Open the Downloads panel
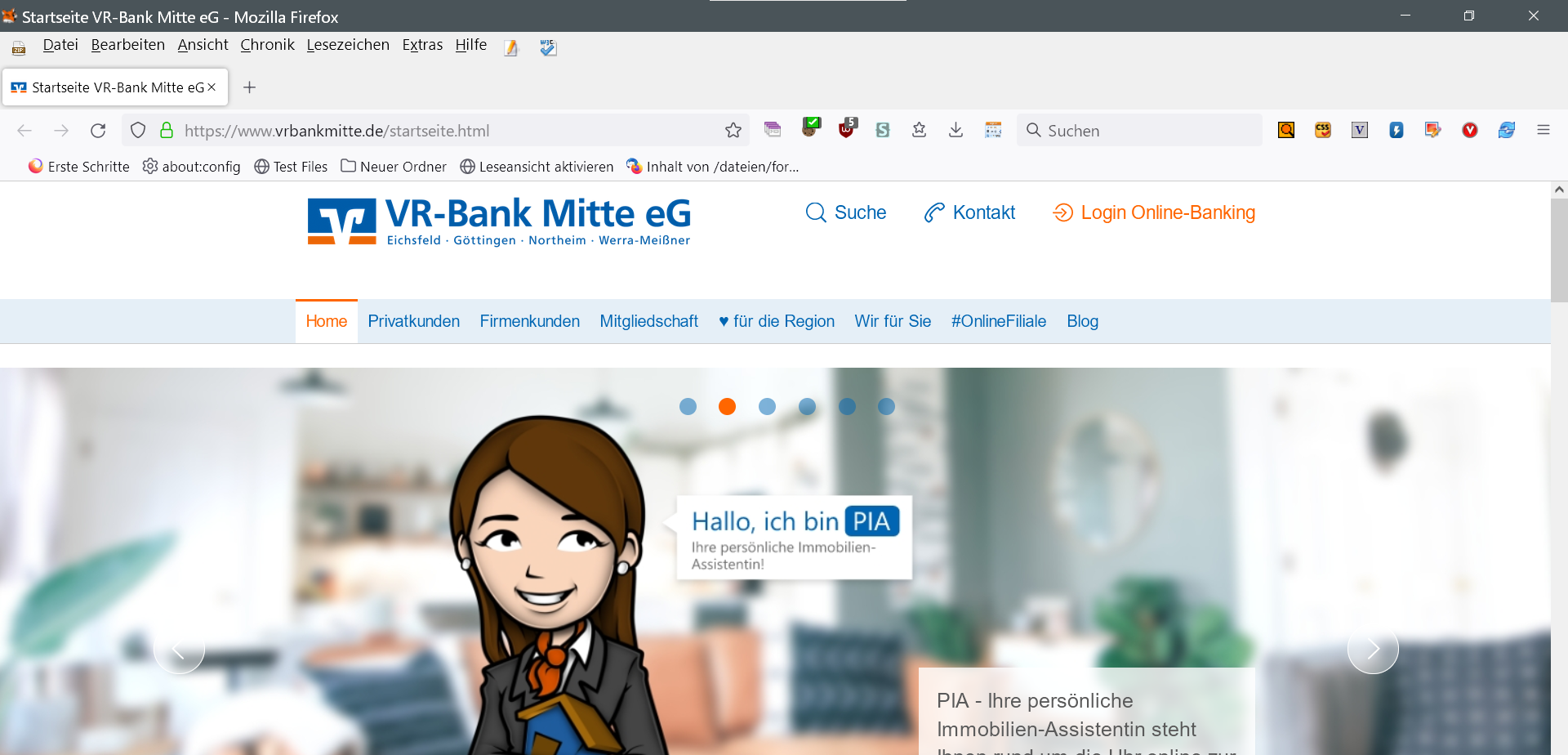The width and height of the screenshot is (1568, 755). click(956, 130)
